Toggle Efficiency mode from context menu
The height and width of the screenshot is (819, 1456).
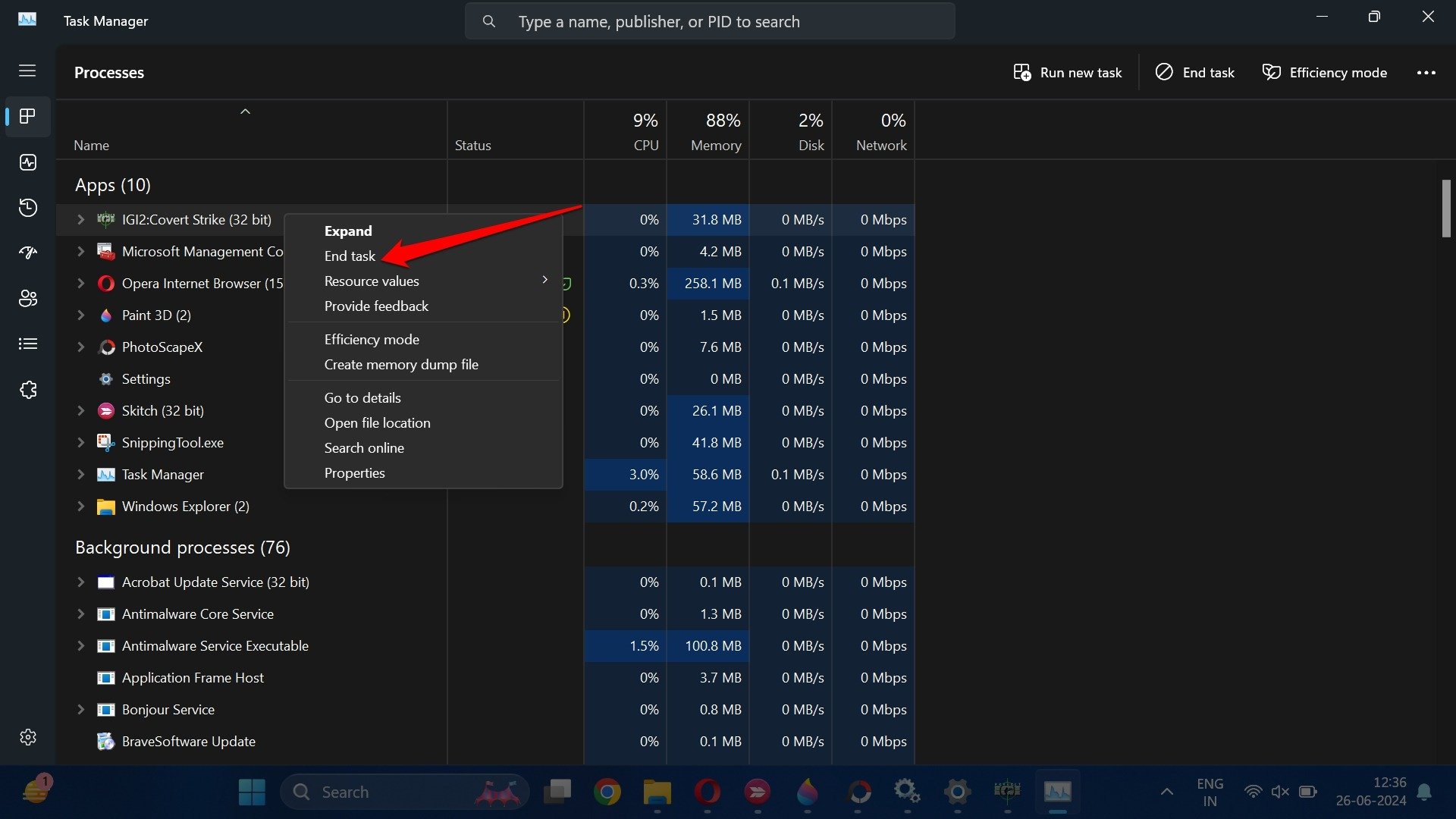[x=371, y=339]
